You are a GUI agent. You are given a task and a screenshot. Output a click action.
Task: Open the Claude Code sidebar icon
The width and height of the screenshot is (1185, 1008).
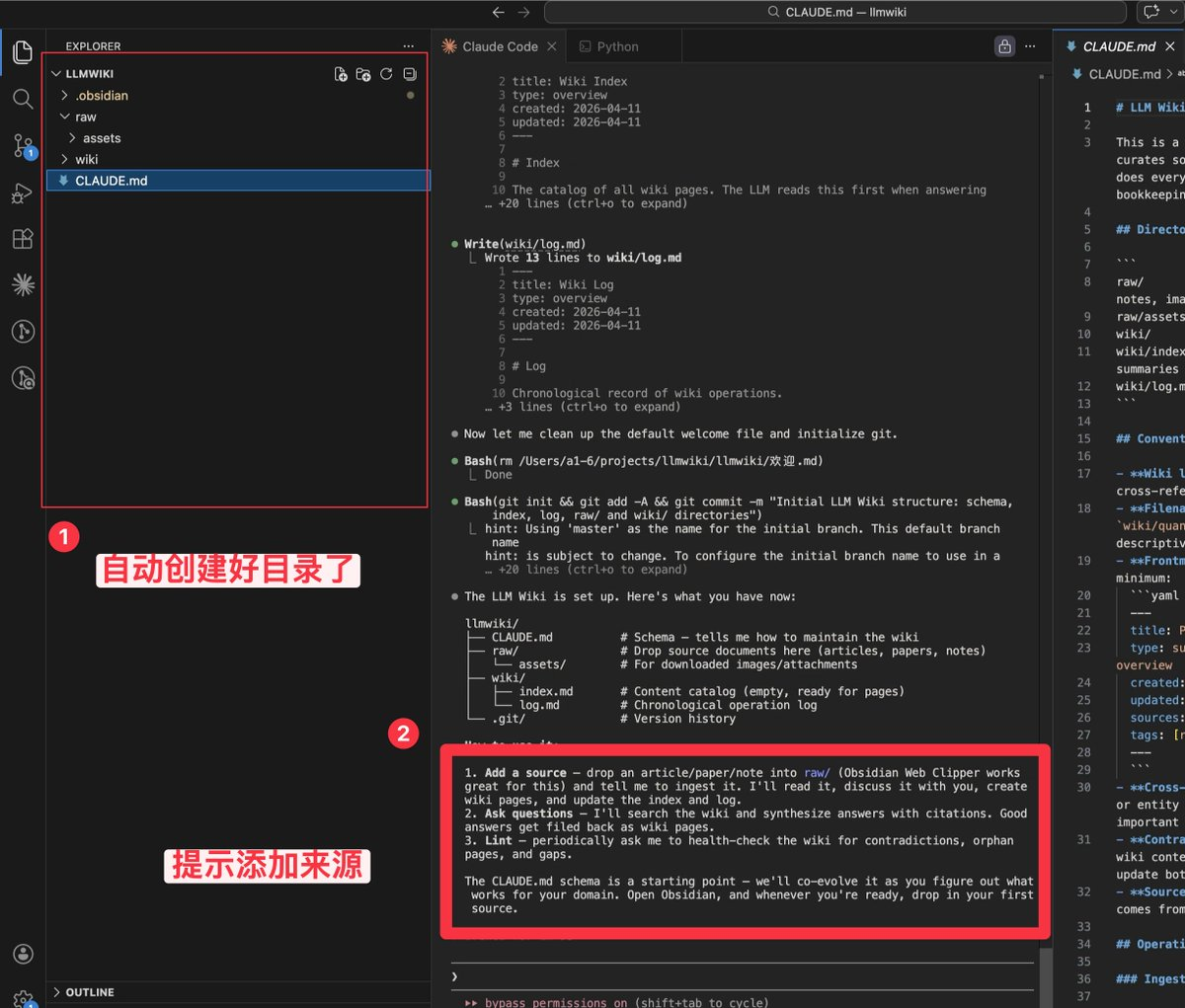pyautogui.click(x=23, y=284)
